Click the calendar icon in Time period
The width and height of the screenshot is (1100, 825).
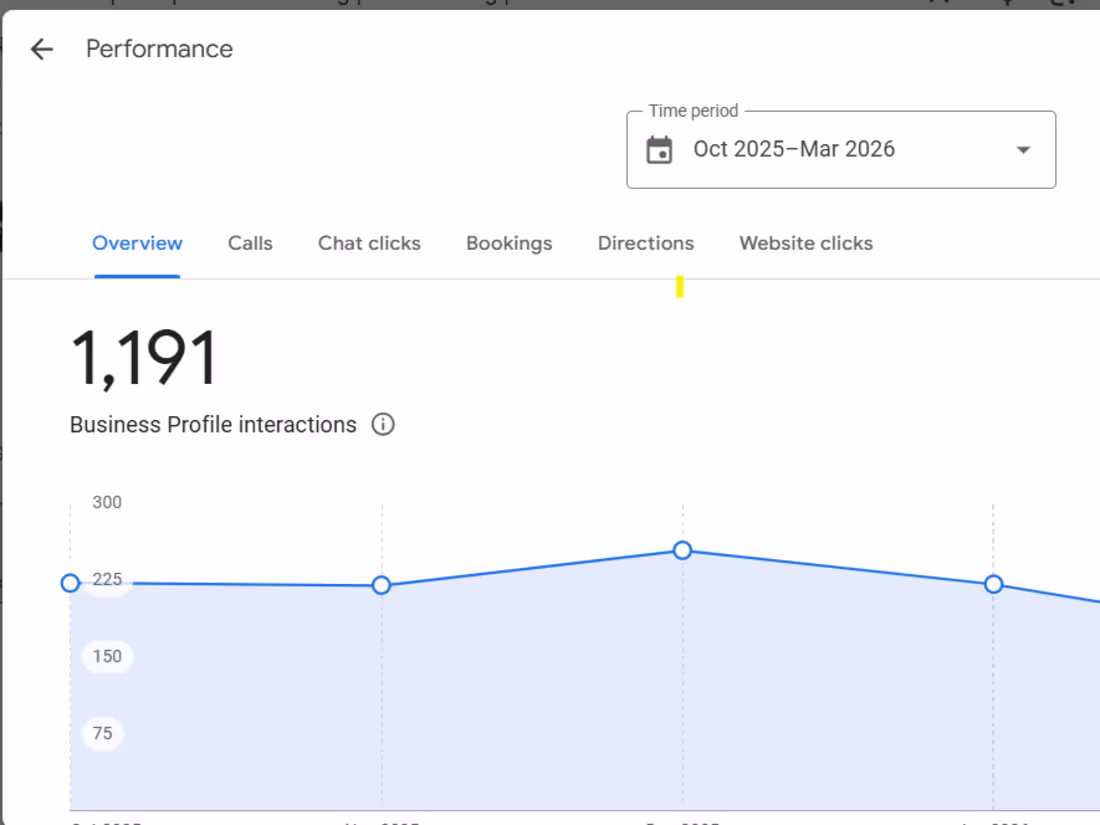(659, 150)
